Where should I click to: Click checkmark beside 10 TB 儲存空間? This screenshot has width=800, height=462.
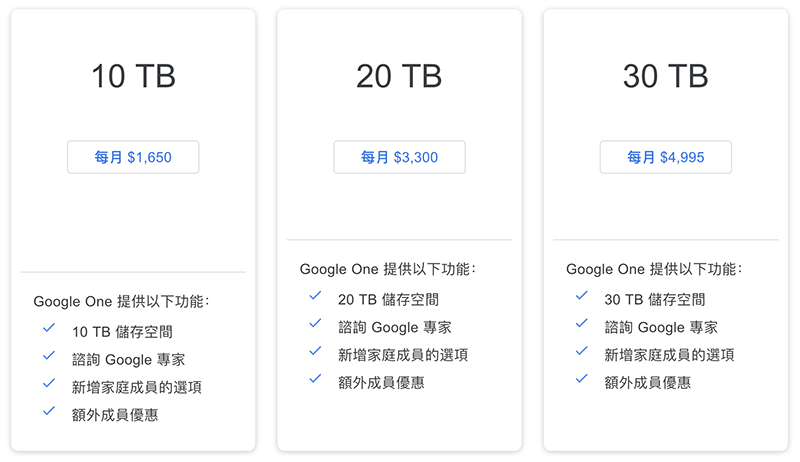[x=48, y=327]
